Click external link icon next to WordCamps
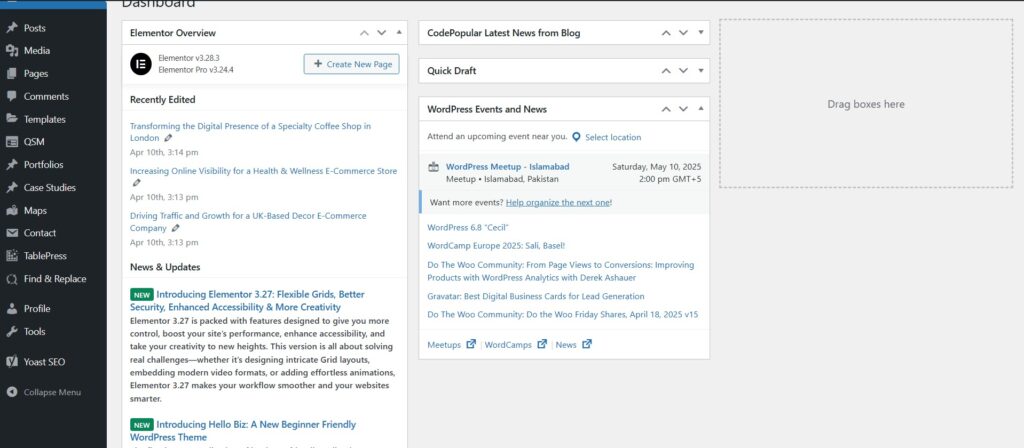 [541, 344]
